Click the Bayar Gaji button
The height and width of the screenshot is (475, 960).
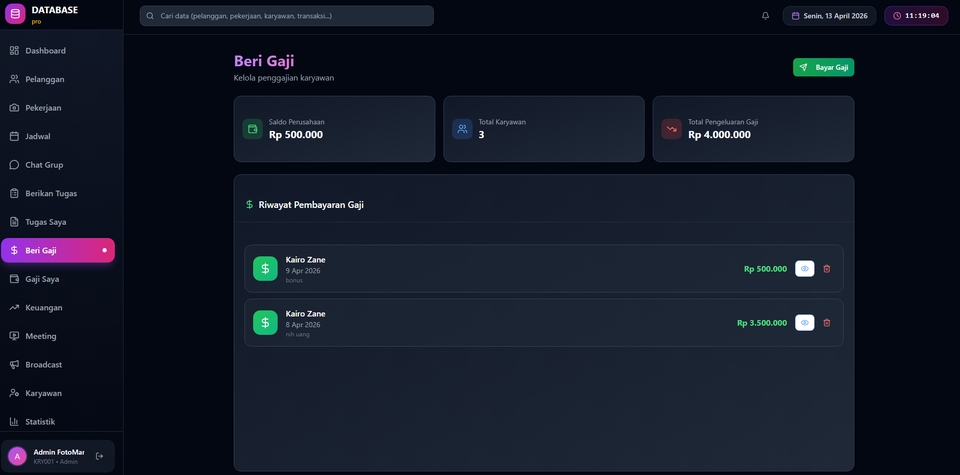point(823,67)
